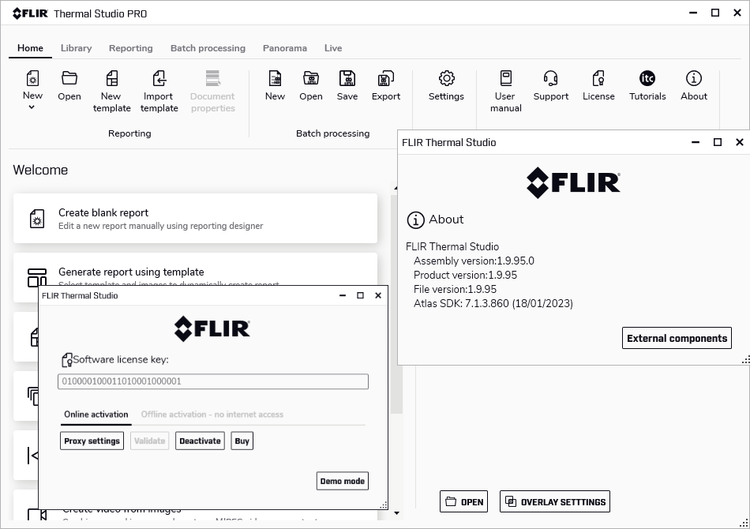
Task: Click the New report icon in Reporting group
Action: point(33,78)
